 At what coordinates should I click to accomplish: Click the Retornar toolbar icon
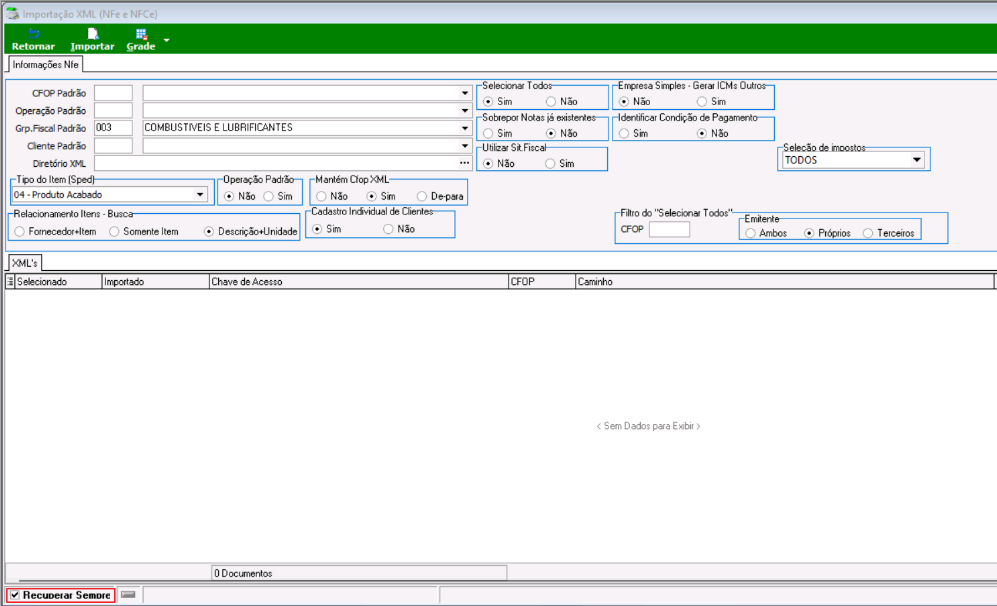(x=33, y=39)
